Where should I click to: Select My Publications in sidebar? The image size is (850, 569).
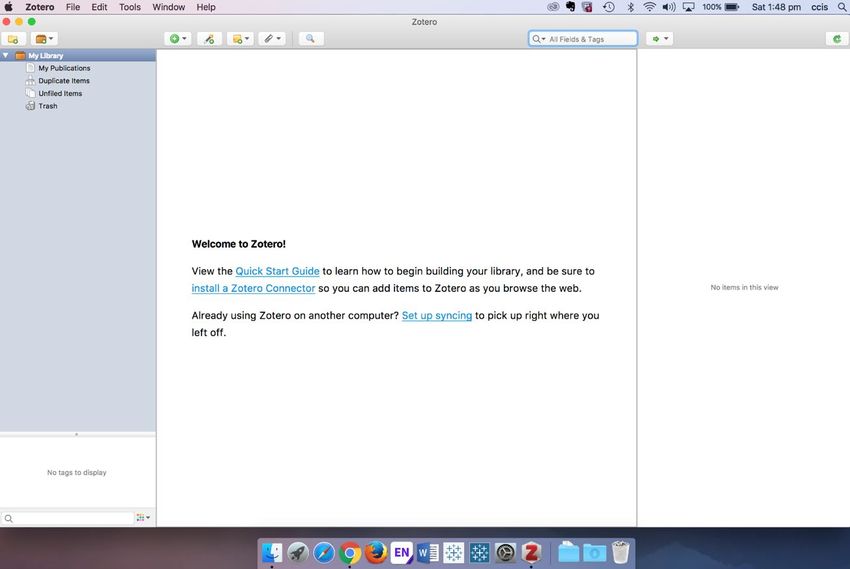(64, 68)
